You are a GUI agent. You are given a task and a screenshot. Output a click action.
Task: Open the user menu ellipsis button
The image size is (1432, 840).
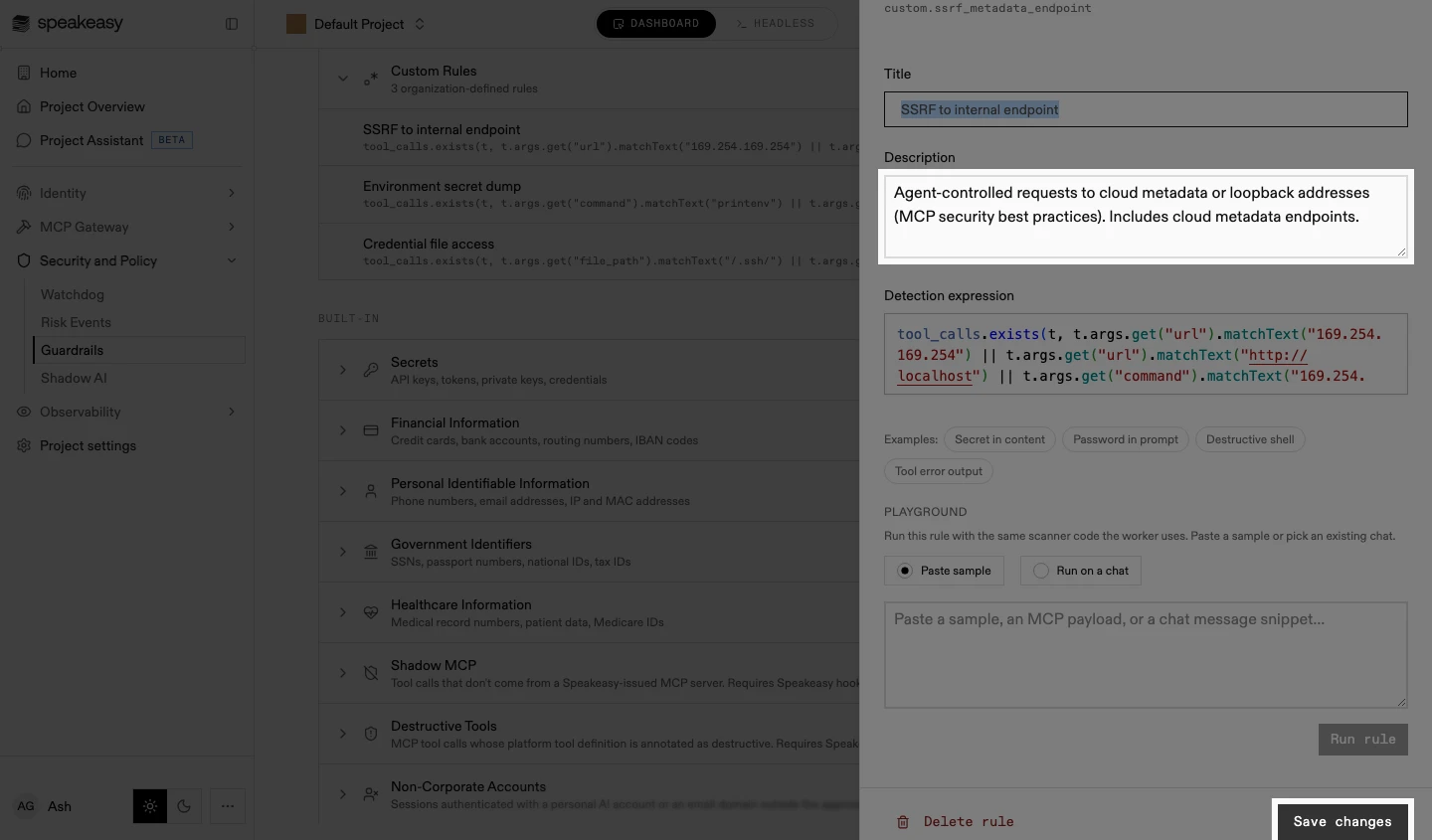click(228, 806)
